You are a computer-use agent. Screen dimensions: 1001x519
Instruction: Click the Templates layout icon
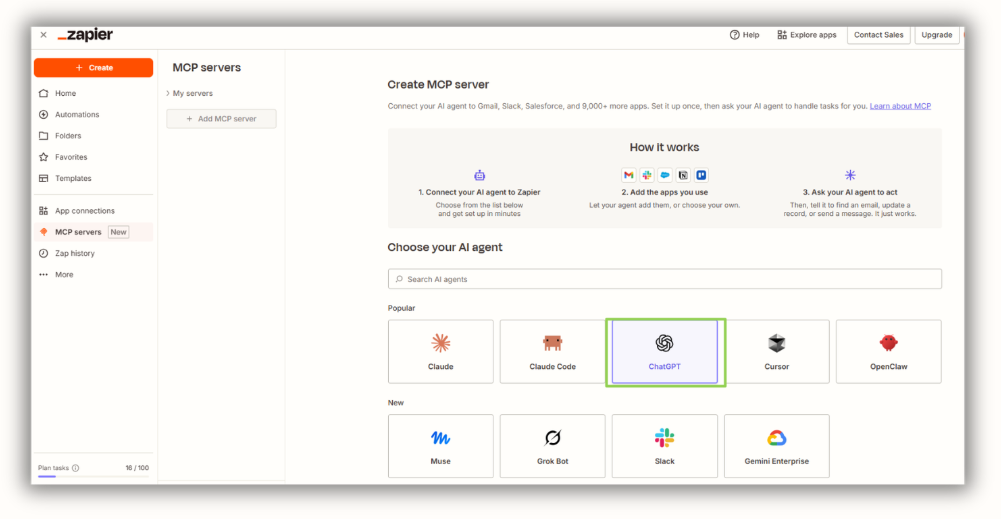43,178
